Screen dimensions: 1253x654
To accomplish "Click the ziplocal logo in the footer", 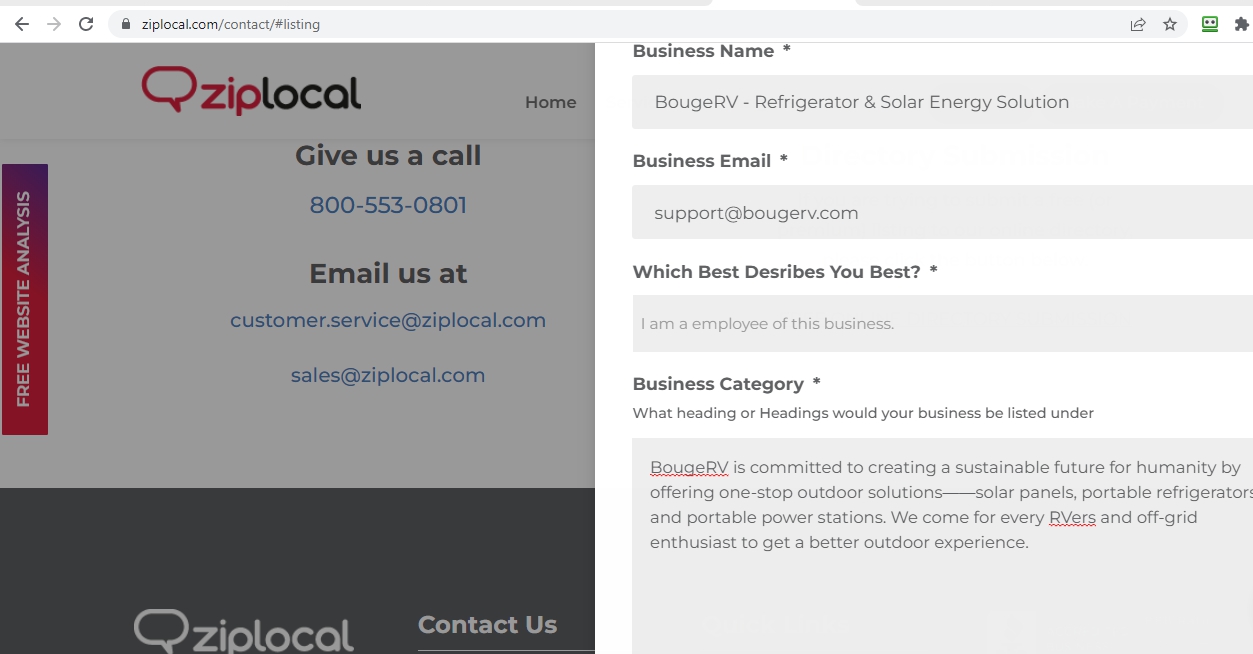I will pos(244,631).
